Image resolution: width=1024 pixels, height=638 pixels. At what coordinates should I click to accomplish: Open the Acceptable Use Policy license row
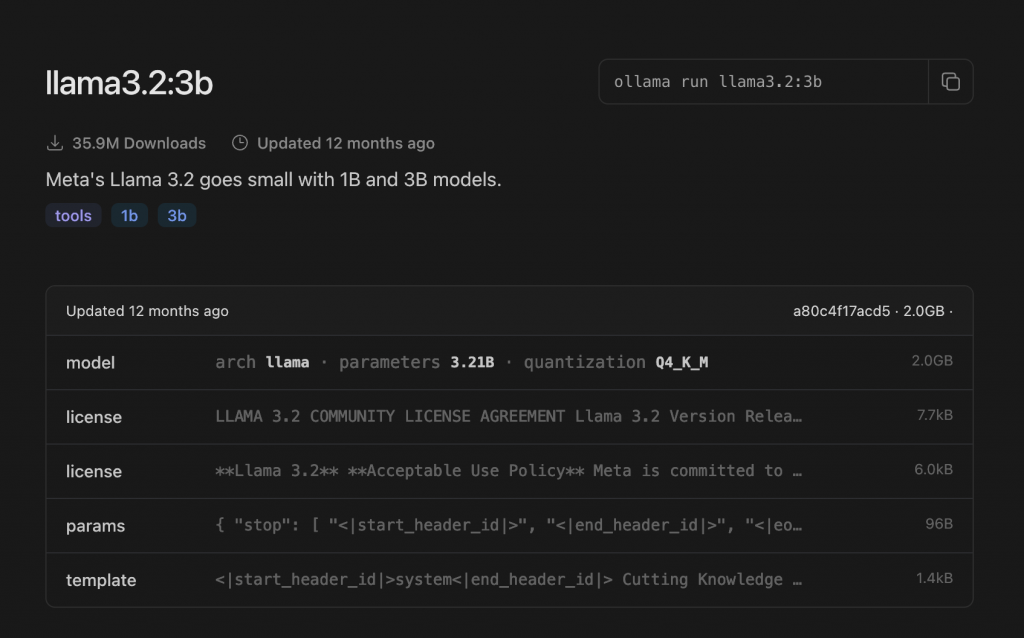pos(509,471)
